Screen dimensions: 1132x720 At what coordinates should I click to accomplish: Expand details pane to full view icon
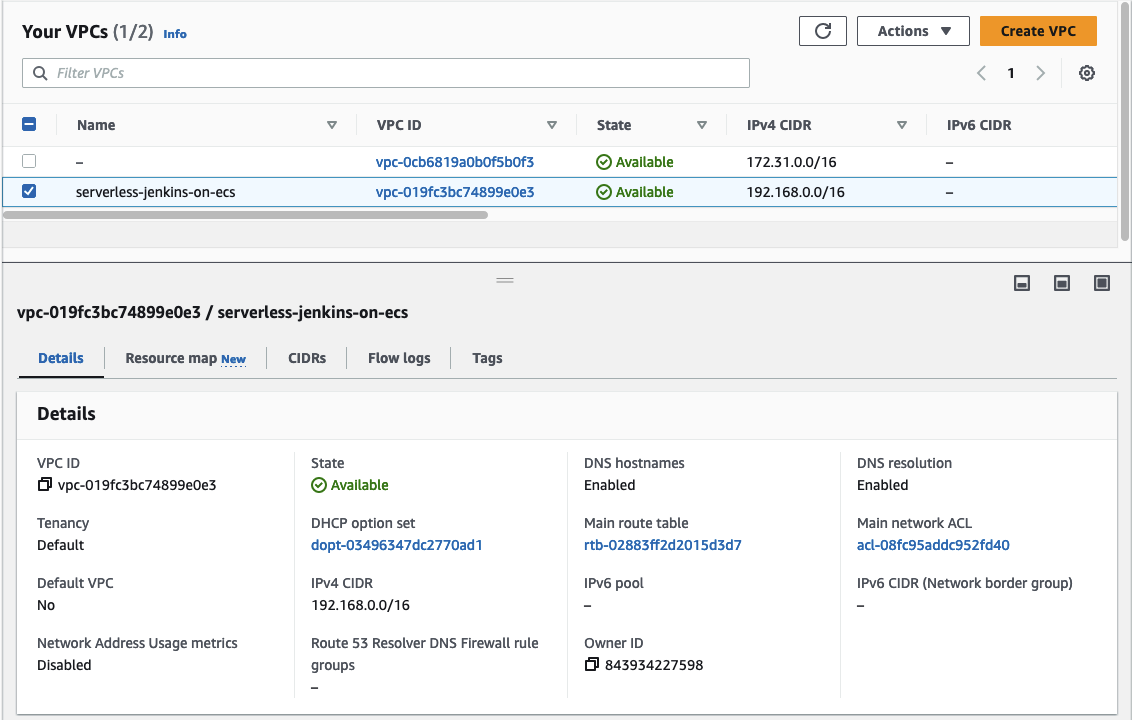point(1102,284)
